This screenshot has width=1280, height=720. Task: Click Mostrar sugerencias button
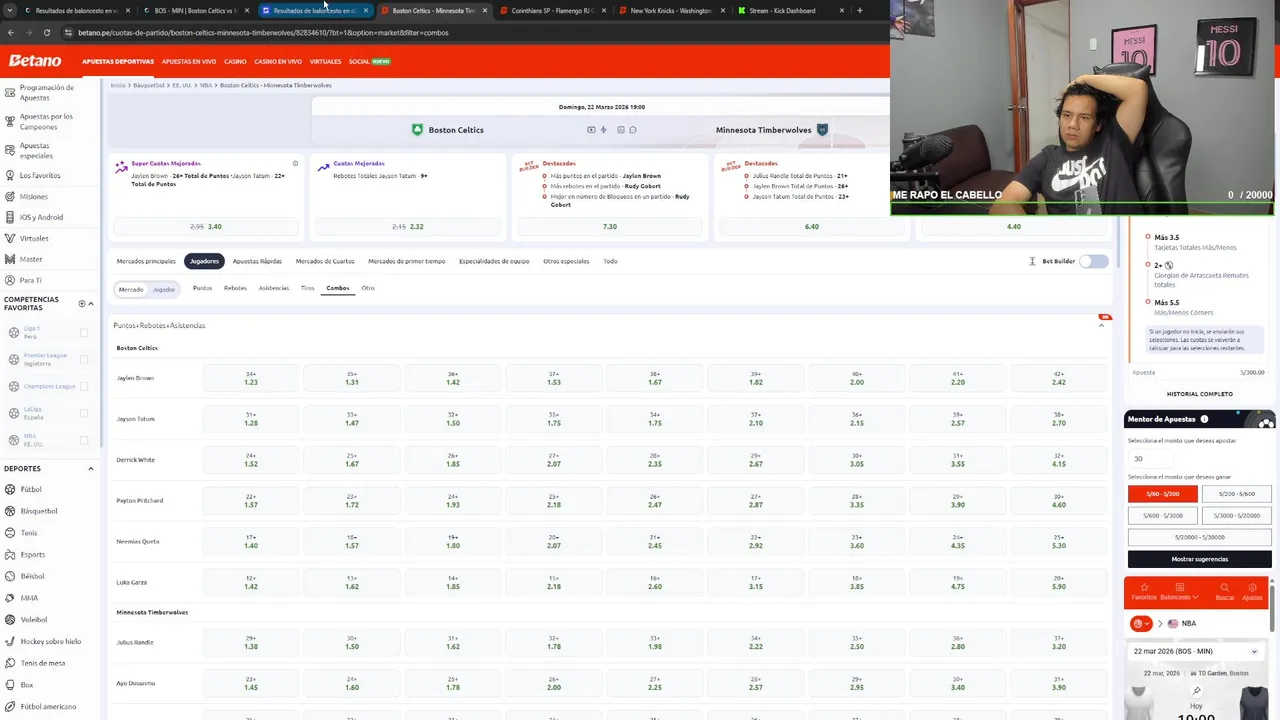[x=1200, y=559]
